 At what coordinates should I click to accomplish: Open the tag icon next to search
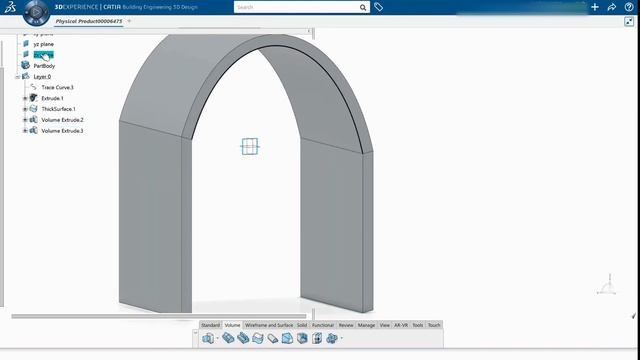tap(378, 7)
